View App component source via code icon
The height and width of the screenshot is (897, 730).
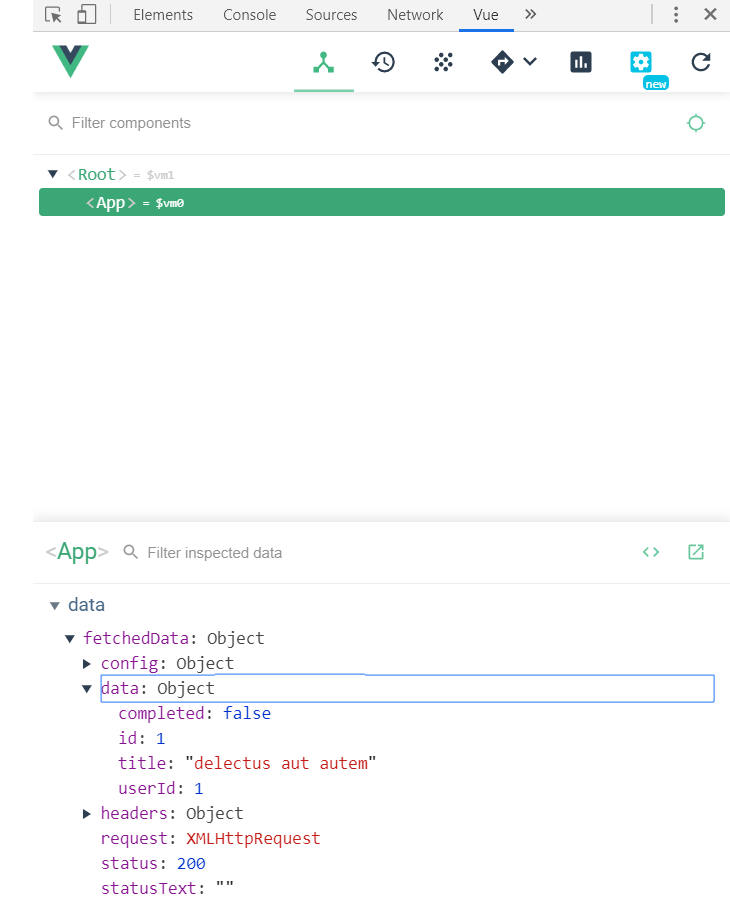pos(651,552)
